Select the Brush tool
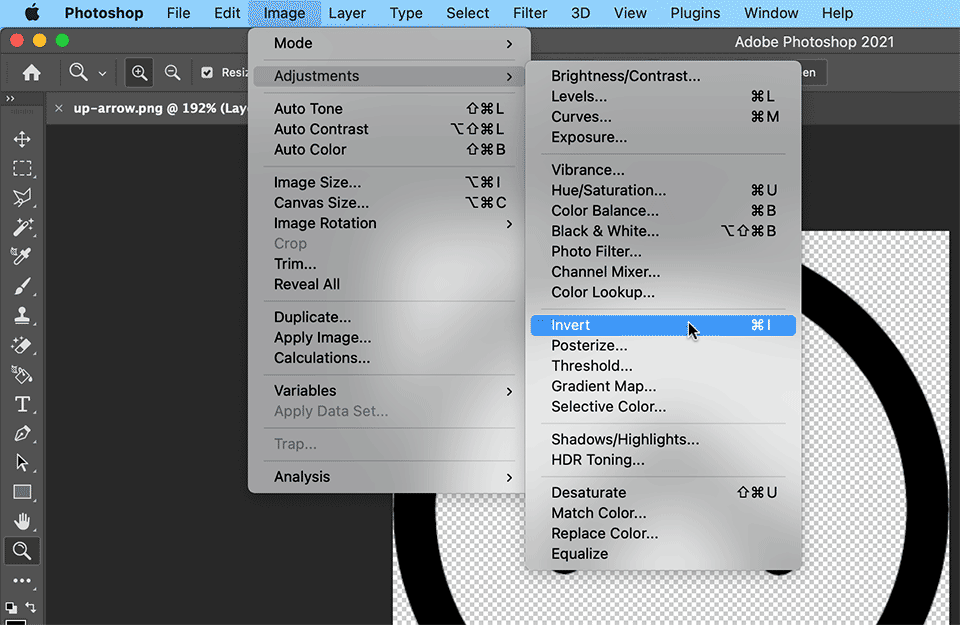Screen dimensions: 960x625 (22, 286)
